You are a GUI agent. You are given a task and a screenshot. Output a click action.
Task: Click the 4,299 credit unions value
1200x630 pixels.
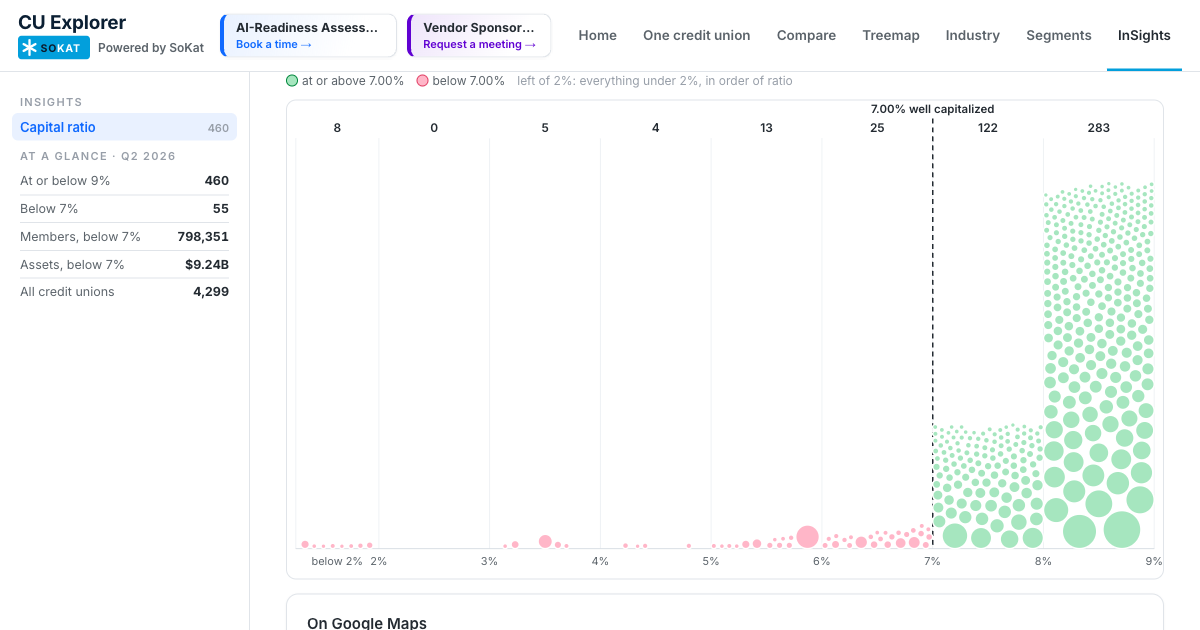pos(211,292)
